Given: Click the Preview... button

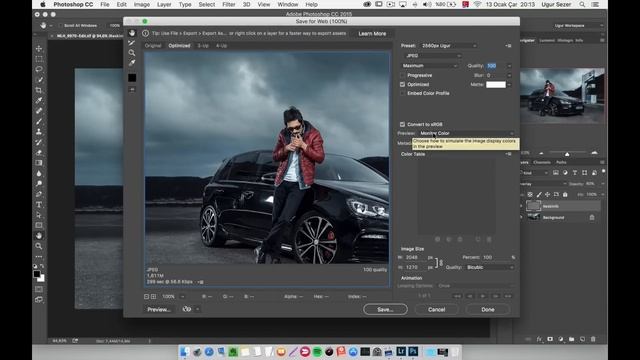Looking at the screenshot, I should pos(159,309).
